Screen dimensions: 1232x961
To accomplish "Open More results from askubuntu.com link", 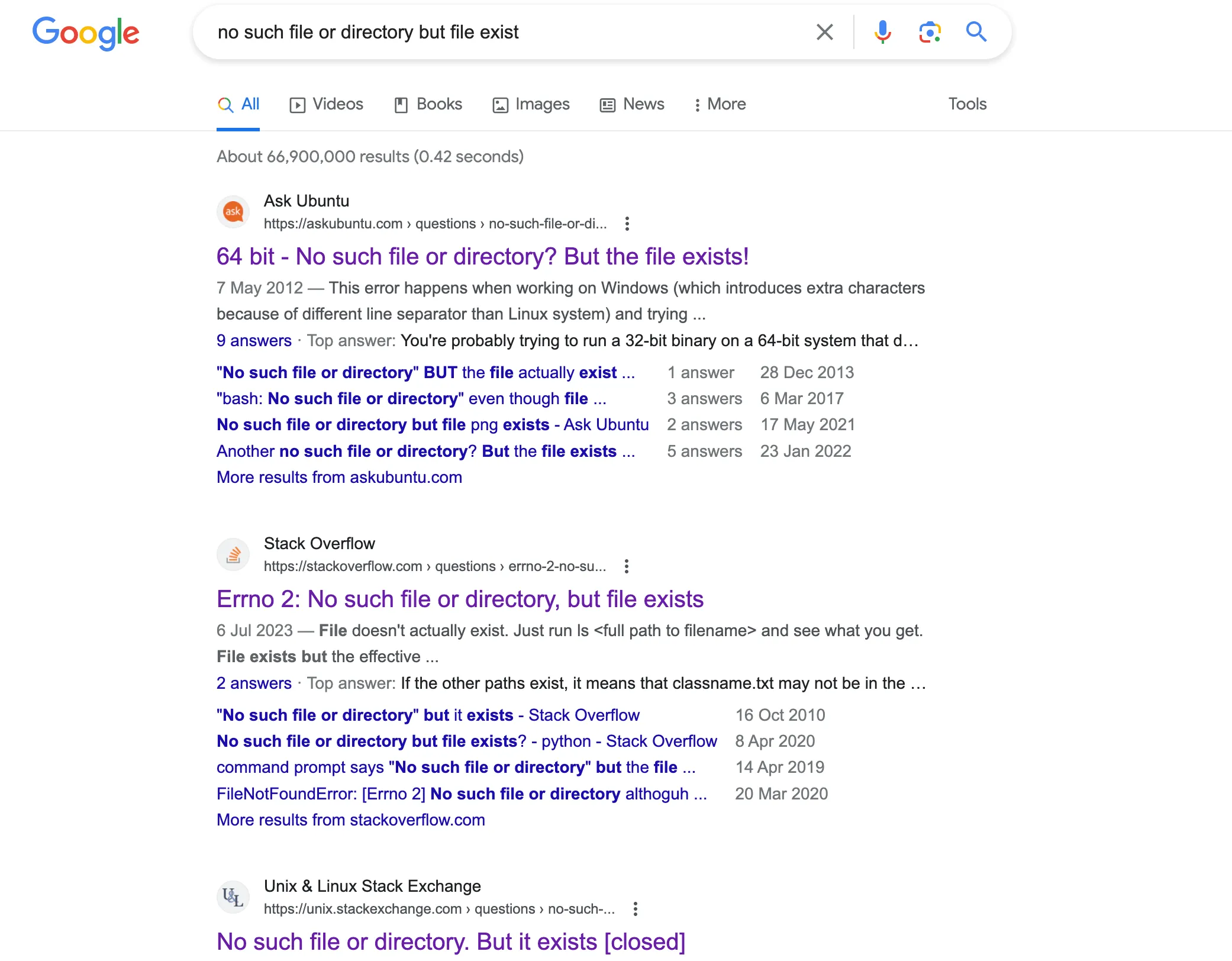I will pos(339,477).
